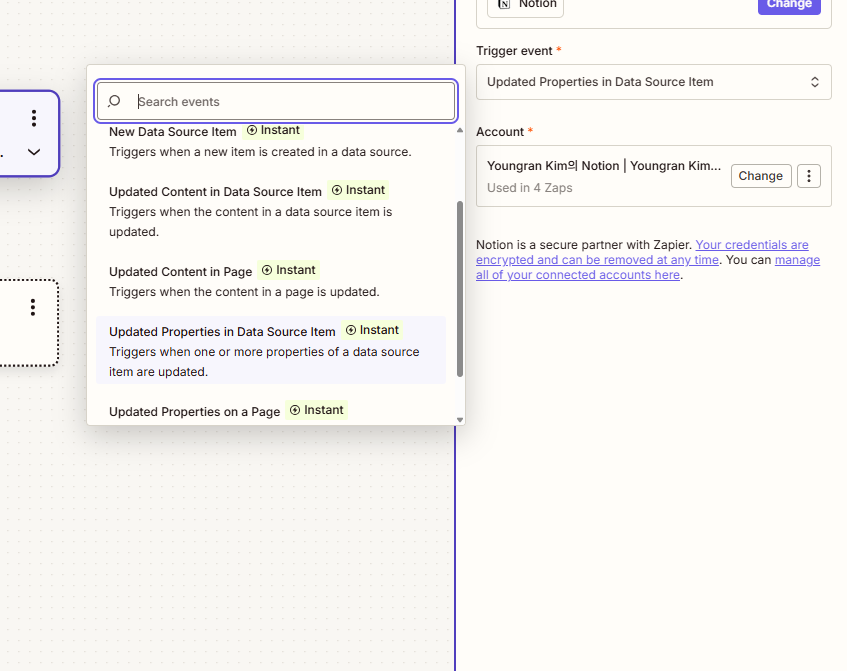
Task: Click the events list scrollbar thumb
Action: pyautogui.click(x=460, y=289)
